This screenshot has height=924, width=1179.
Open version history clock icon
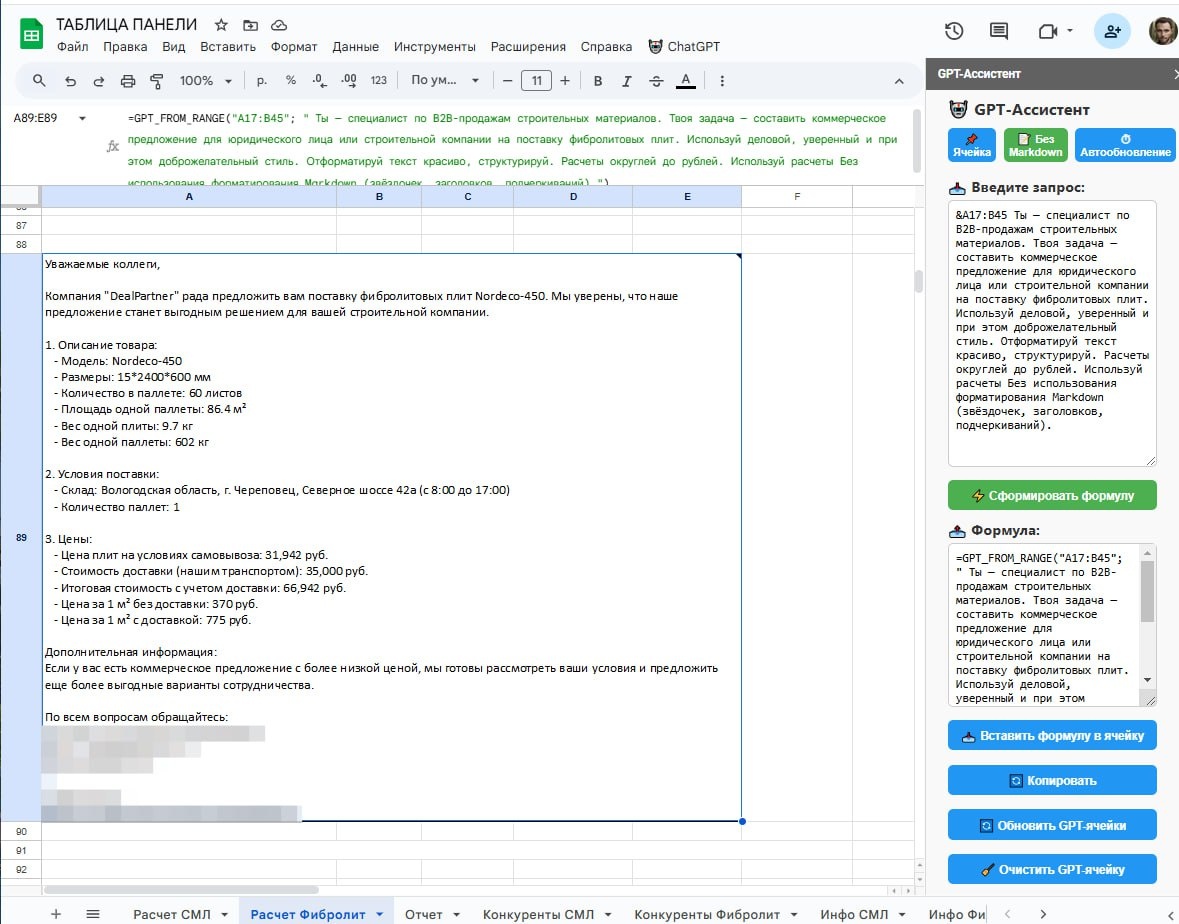[953, 31]
